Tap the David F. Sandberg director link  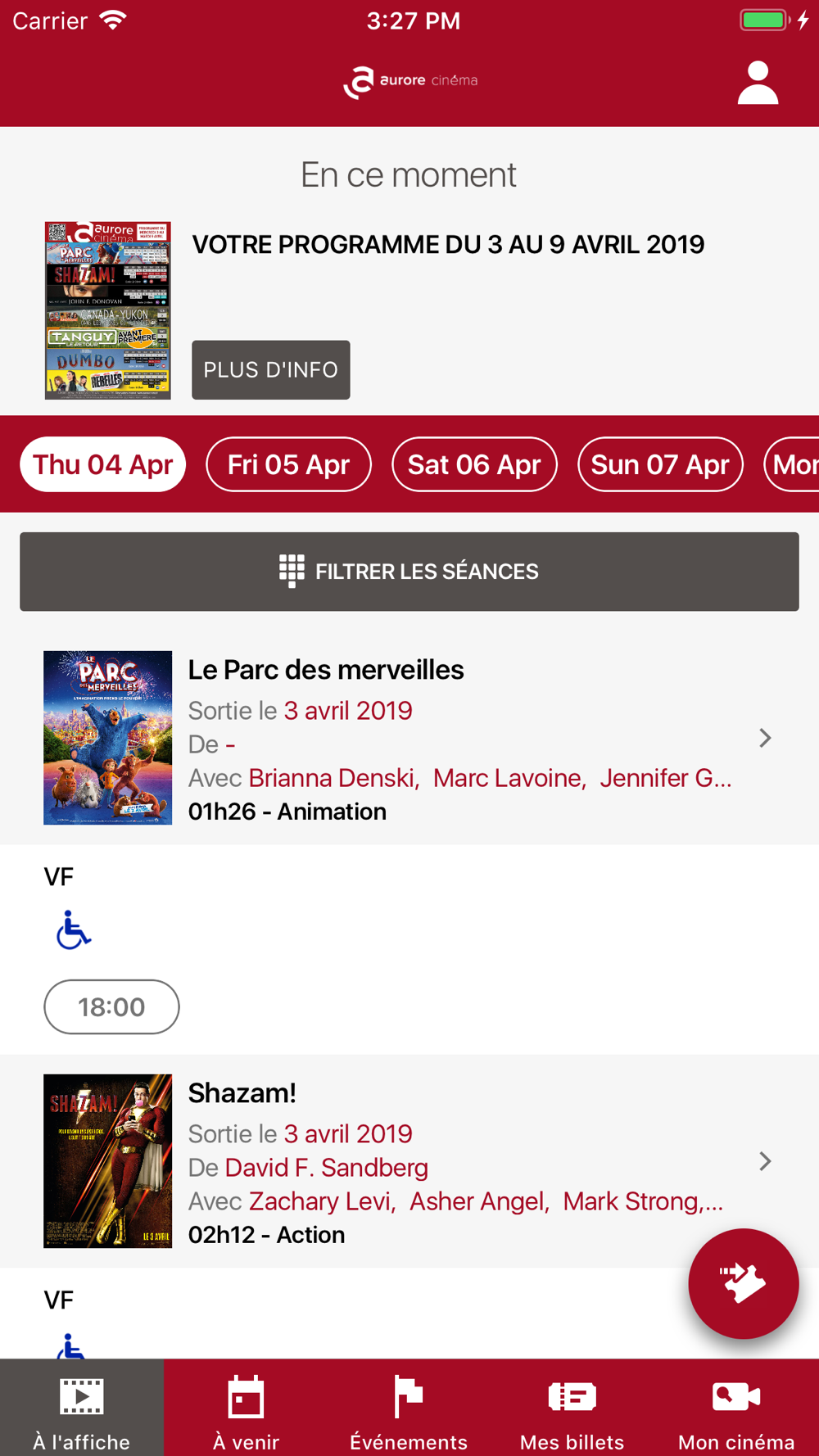(327, 1167)
